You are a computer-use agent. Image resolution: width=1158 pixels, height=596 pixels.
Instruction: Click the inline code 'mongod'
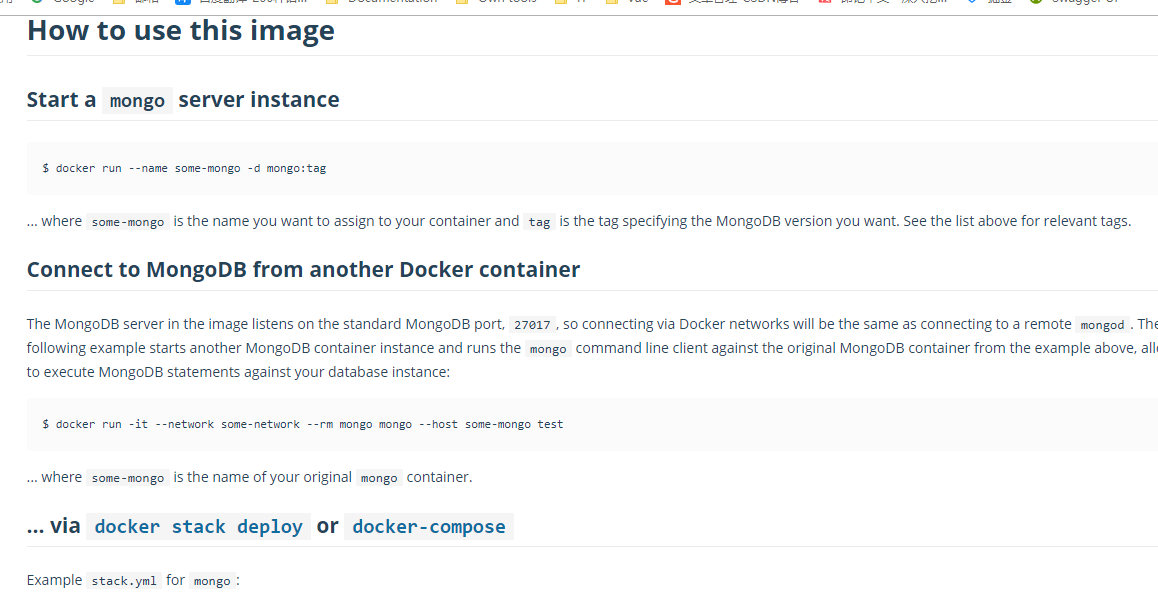pos(1102,324)
